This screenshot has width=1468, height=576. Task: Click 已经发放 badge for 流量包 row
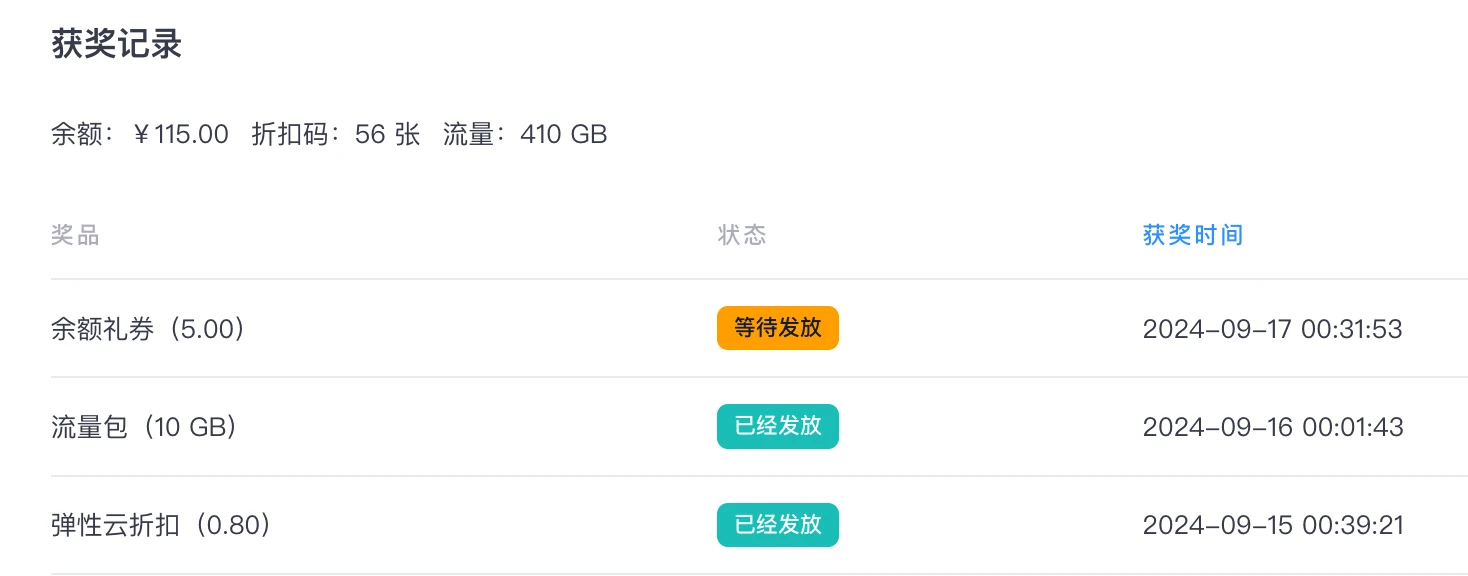point(778,426)
